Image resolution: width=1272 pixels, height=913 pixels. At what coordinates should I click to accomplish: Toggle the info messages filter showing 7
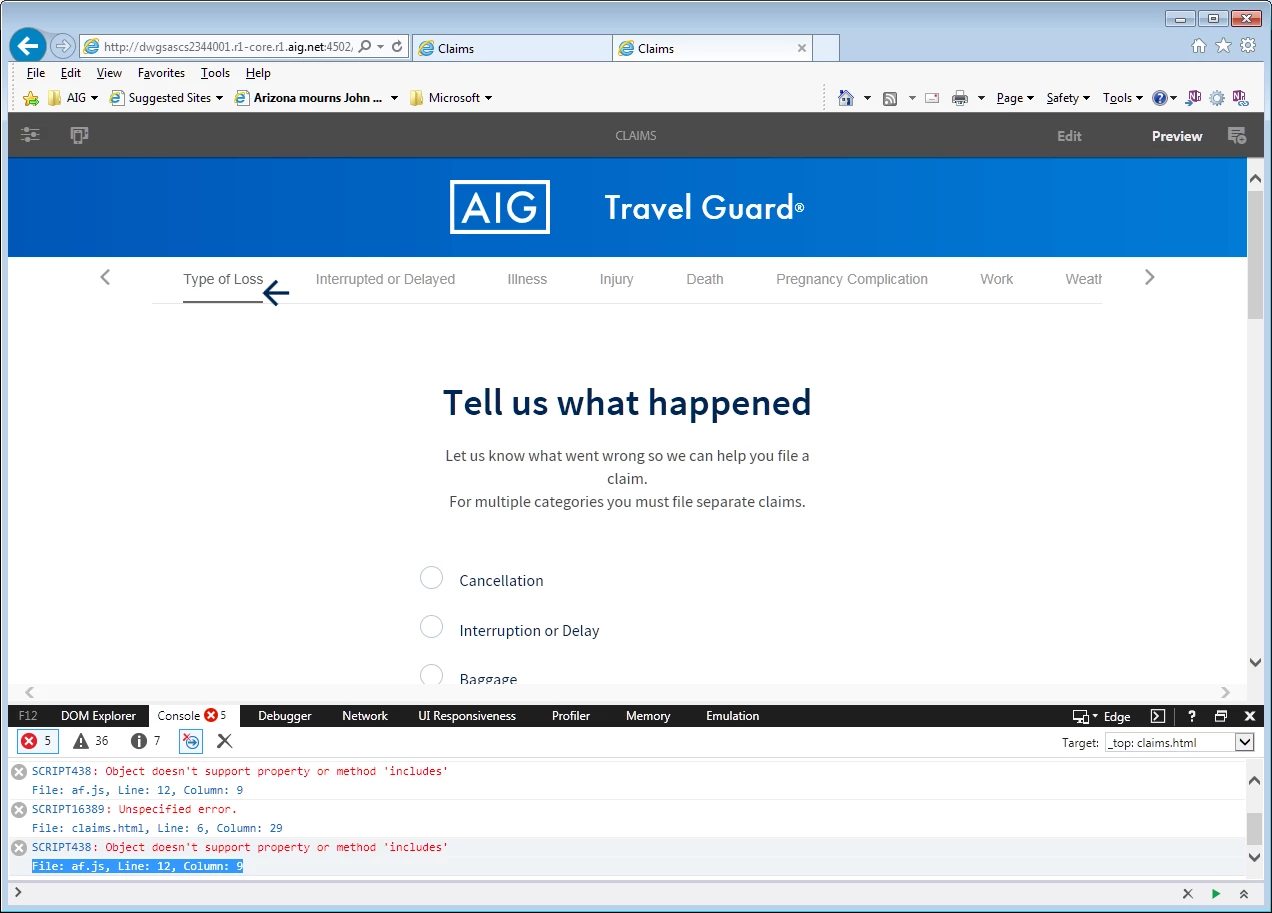(146, 741)
